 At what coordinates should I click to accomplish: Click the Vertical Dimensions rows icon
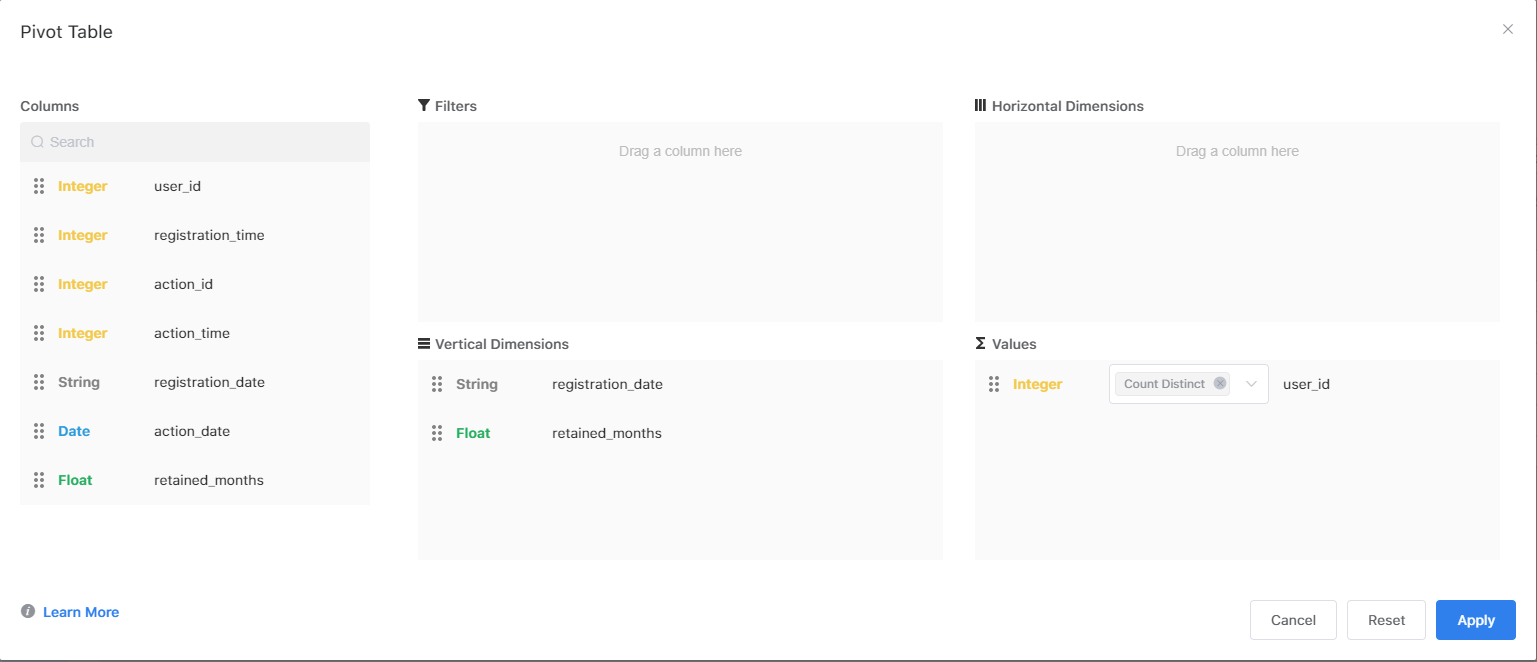coord(423,343)
